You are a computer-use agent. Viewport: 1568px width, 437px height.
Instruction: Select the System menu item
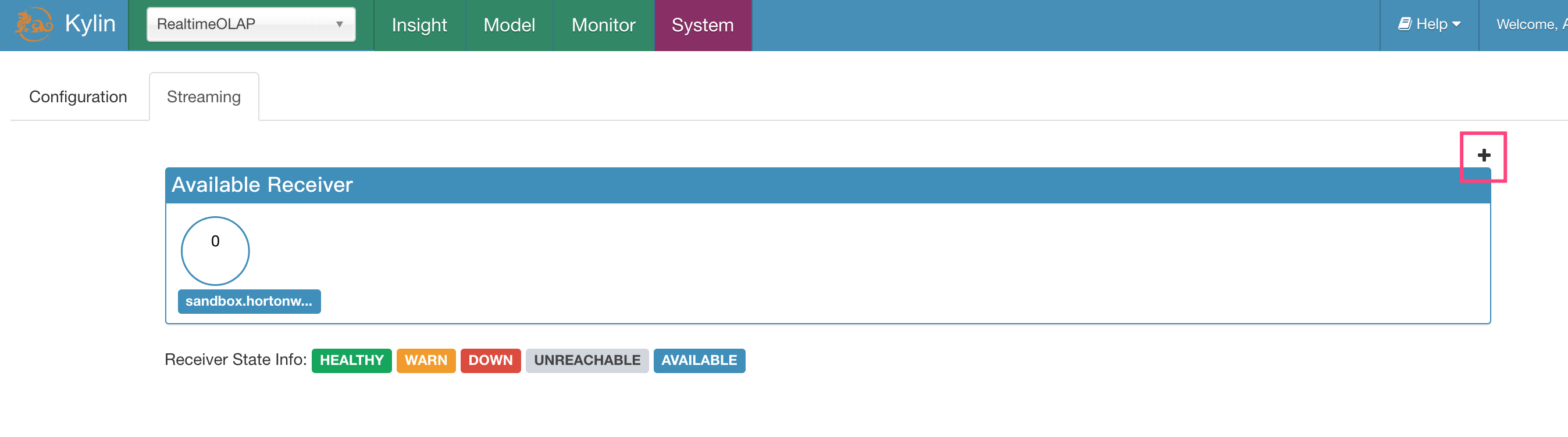tap(703, 25)
